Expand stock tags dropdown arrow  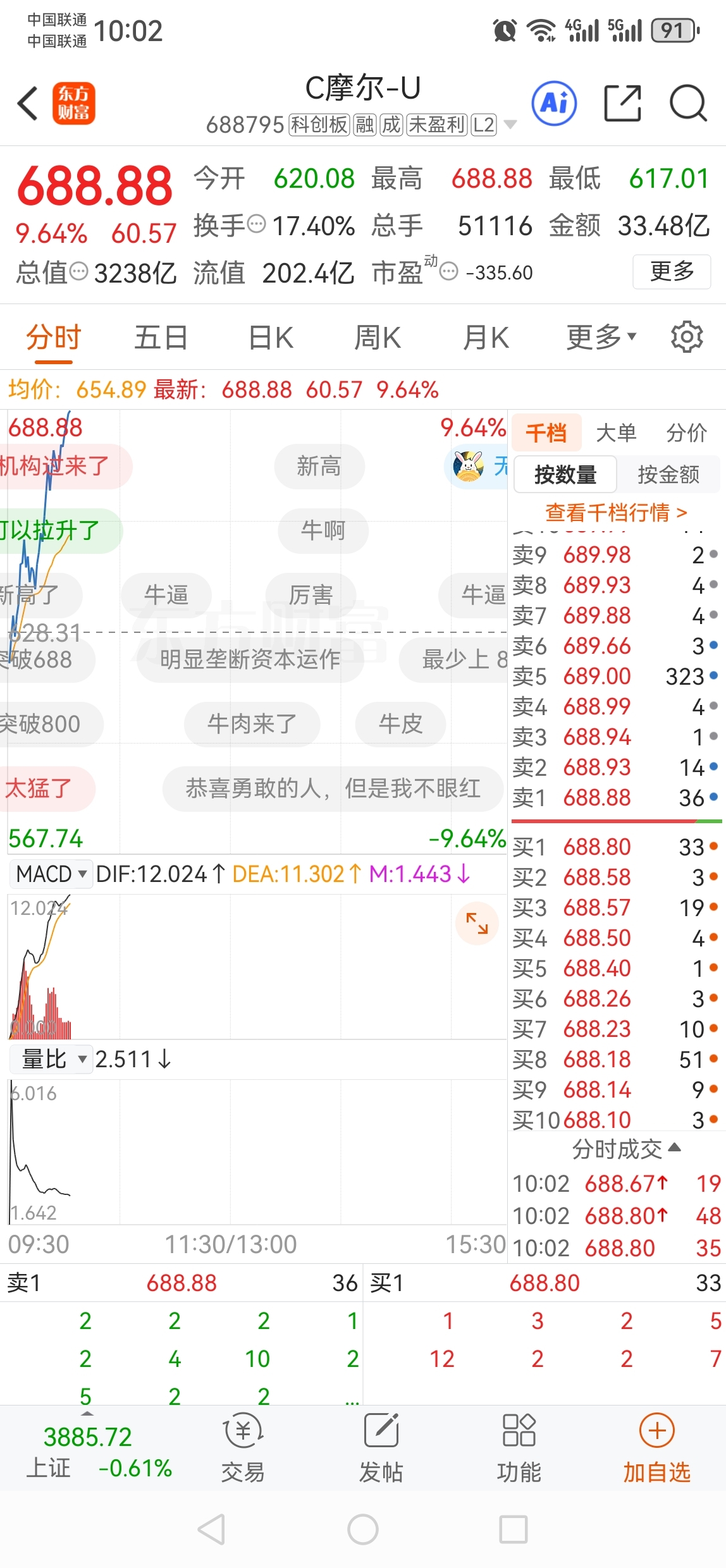click(x=510, y=125)
